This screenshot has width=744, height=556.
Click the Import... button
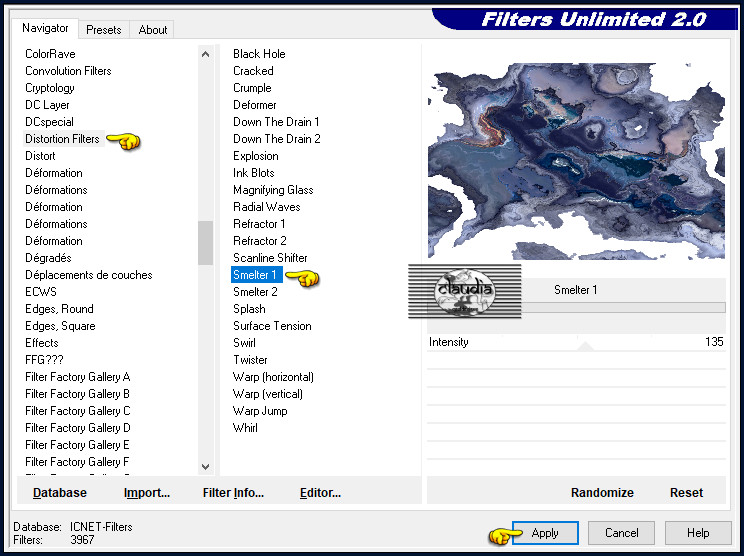click(x=147, y=493)
